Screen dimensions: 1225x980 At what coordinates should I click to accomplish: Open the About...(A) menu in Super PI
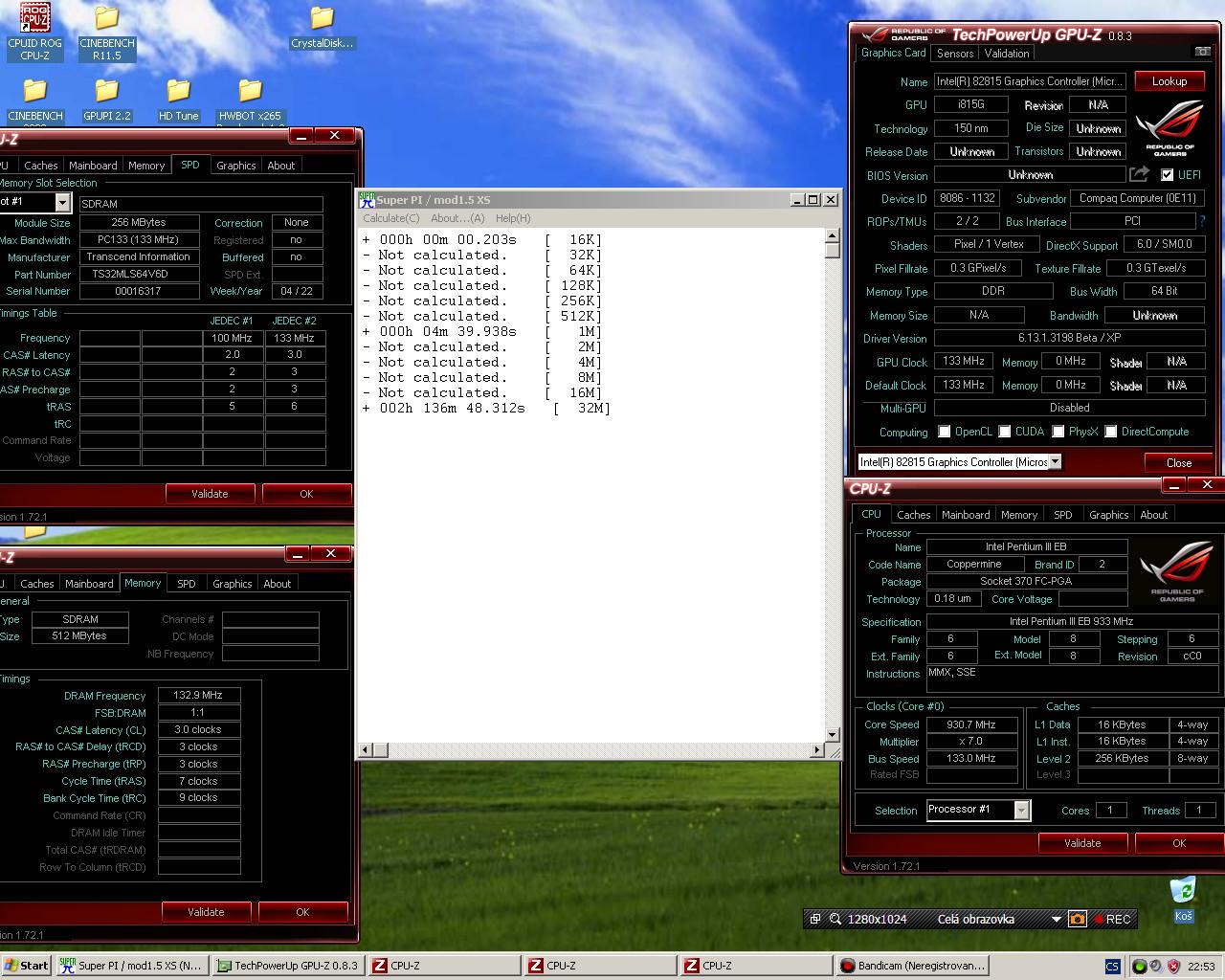tap(457, 218)
